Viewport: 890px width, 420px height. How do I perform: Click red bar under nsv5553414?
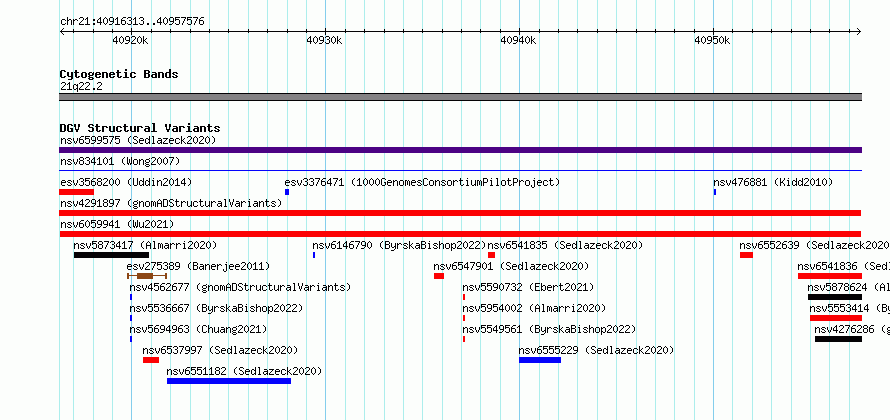(x=836, y=318)
